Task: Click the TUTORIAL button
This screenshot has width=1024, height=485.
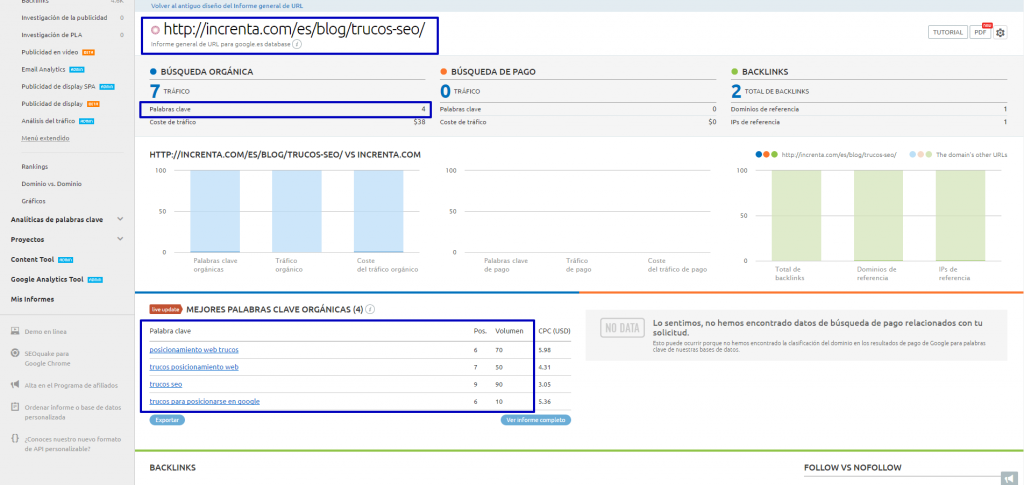Action: [x=948, y=32]
